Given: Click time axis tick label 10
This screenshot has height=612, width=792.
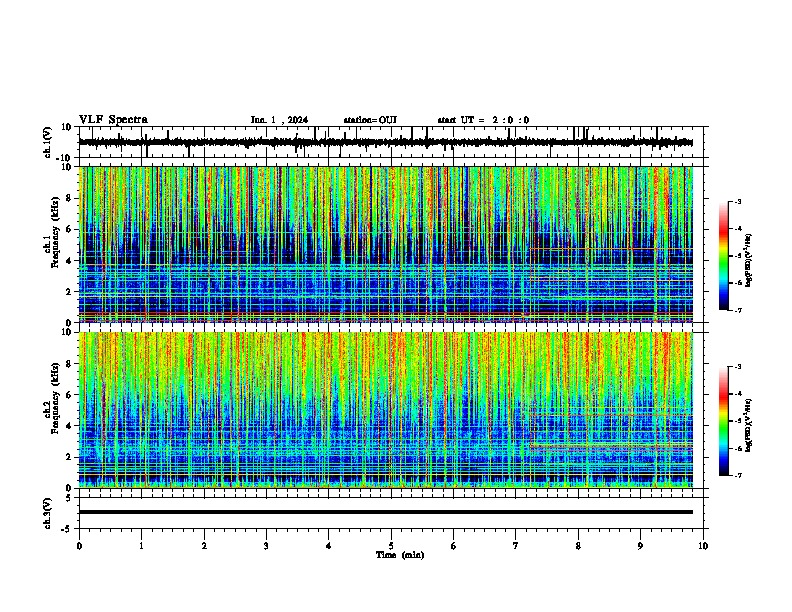Looking at the screenshot, I should 703,546.
